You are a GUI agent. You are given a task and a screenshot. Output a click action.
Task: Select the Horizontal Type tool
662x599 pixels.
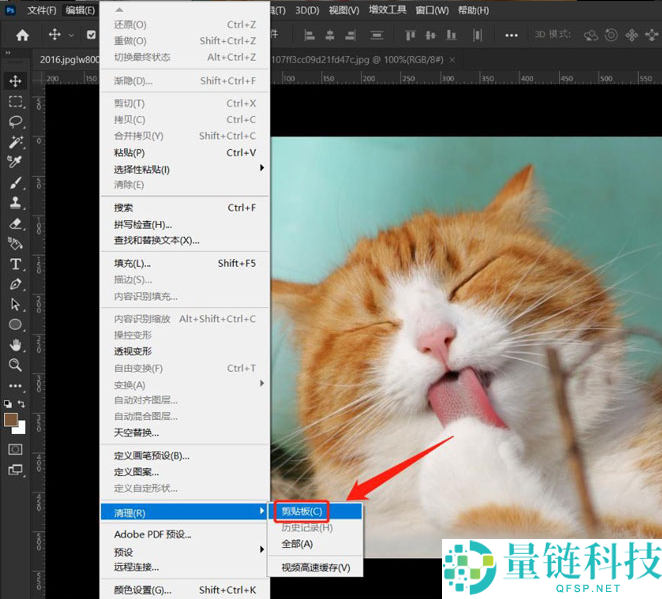[x=15, y=264]
